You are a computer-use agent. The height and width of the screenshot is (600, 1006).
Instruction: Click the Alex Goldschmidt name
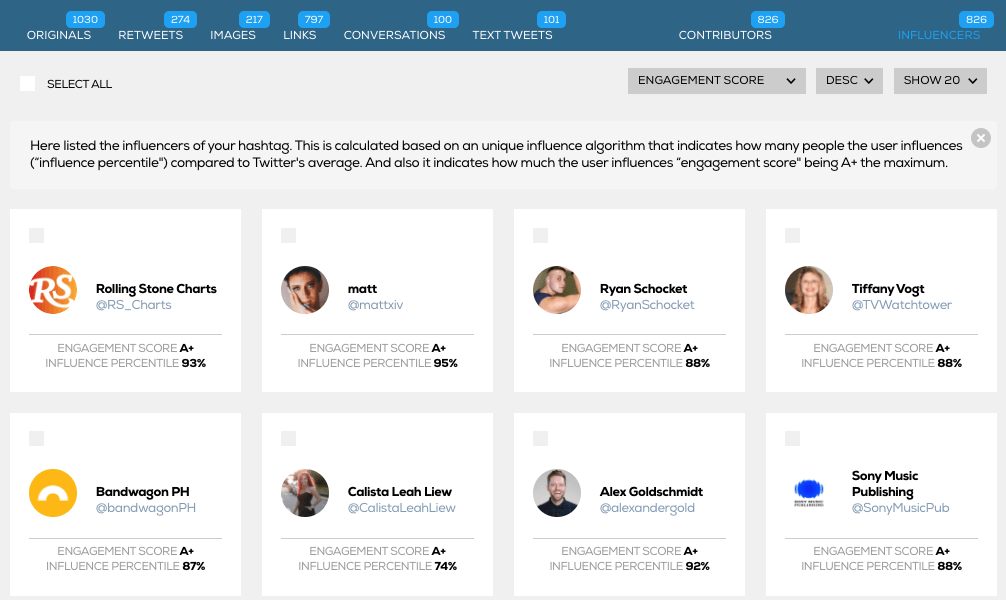(651, 492)
